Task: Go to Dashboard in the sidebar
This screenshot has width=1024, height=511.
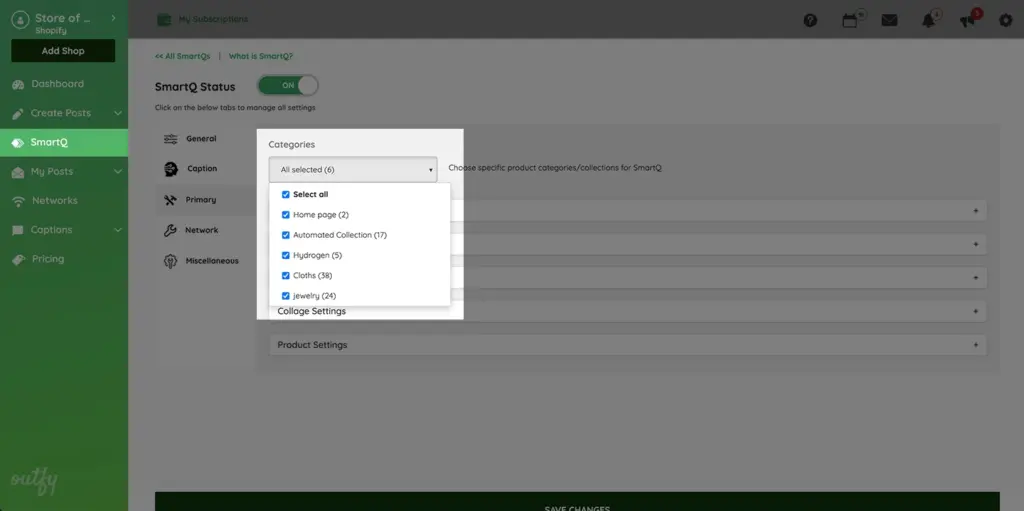Action: coord(57,84)
